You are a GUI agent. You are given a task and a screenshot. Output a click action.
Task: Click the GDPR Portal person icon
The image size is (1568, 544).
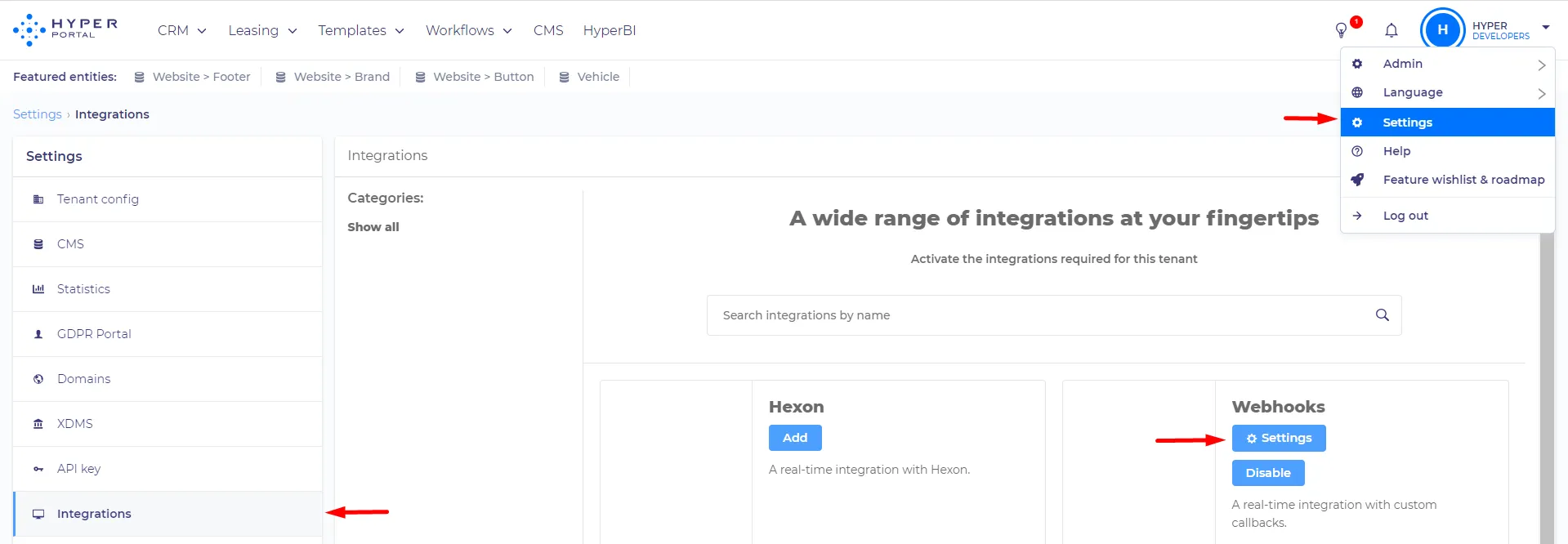pos(38,334)
